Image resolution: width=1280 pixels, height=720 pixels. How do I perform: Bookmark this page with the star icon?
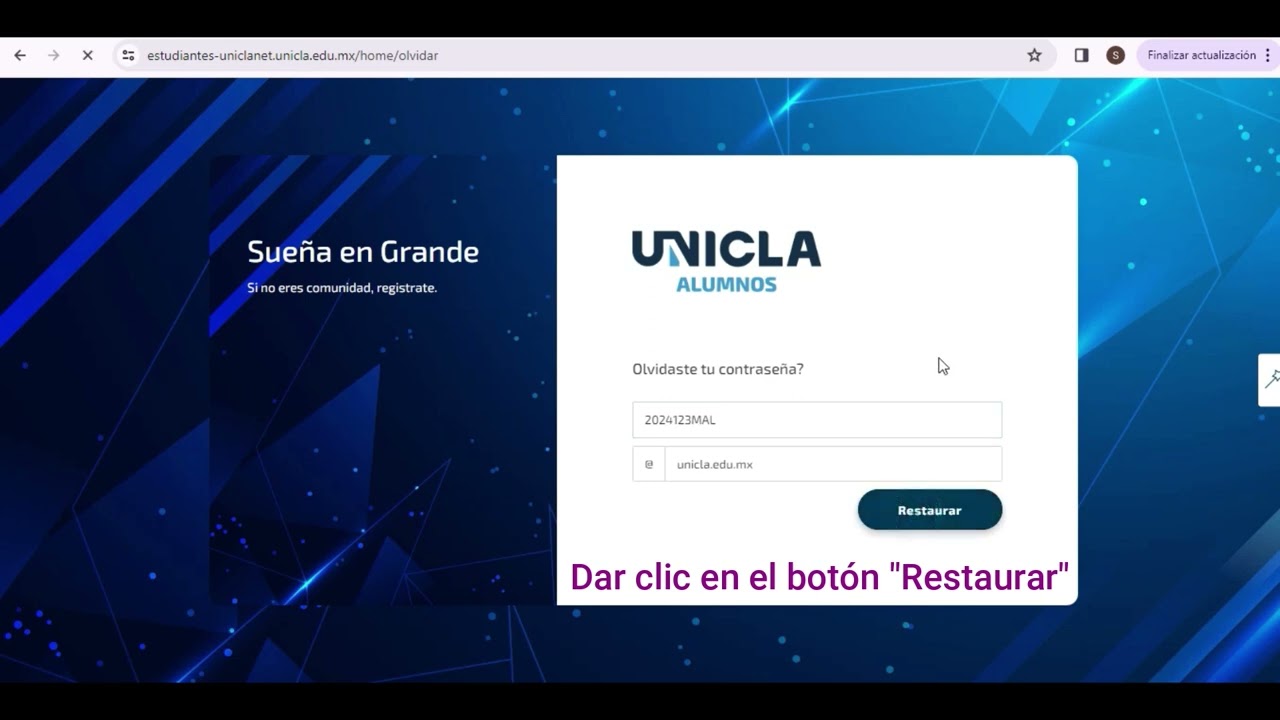1034,56
